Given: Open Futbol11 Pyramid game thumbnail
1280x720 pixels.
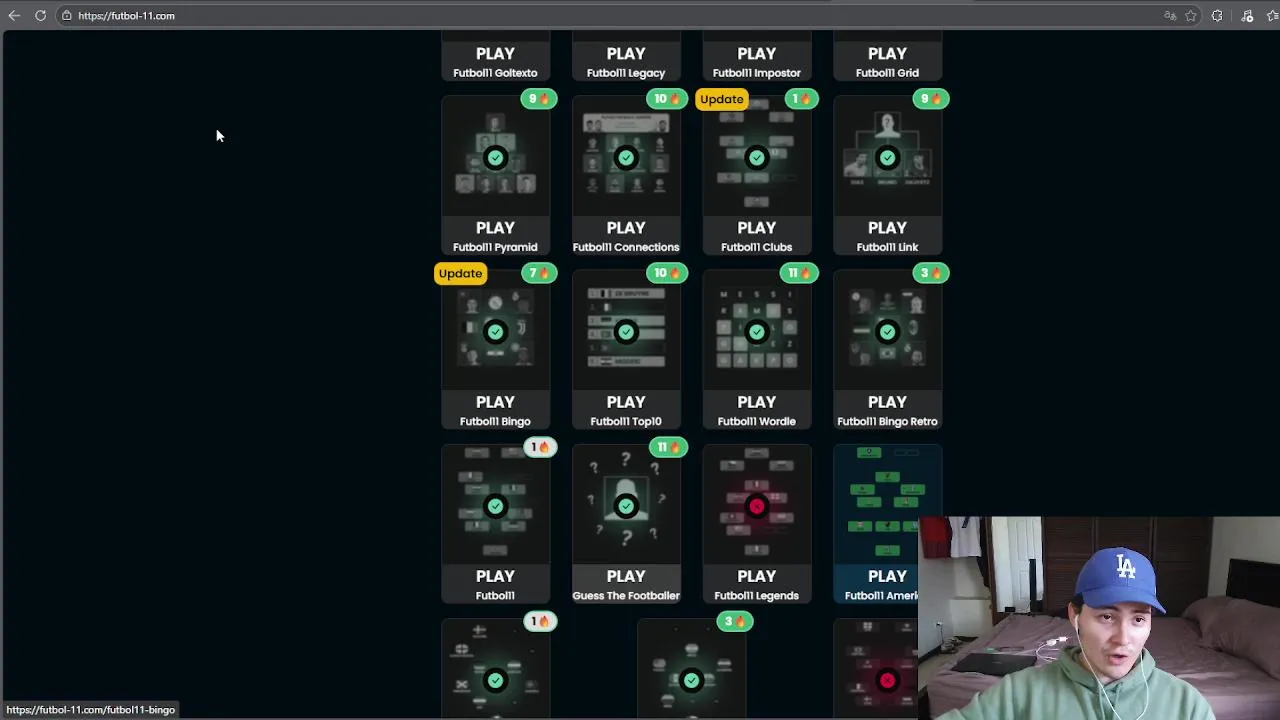Looking at the screenshot, I should (495, 155).
